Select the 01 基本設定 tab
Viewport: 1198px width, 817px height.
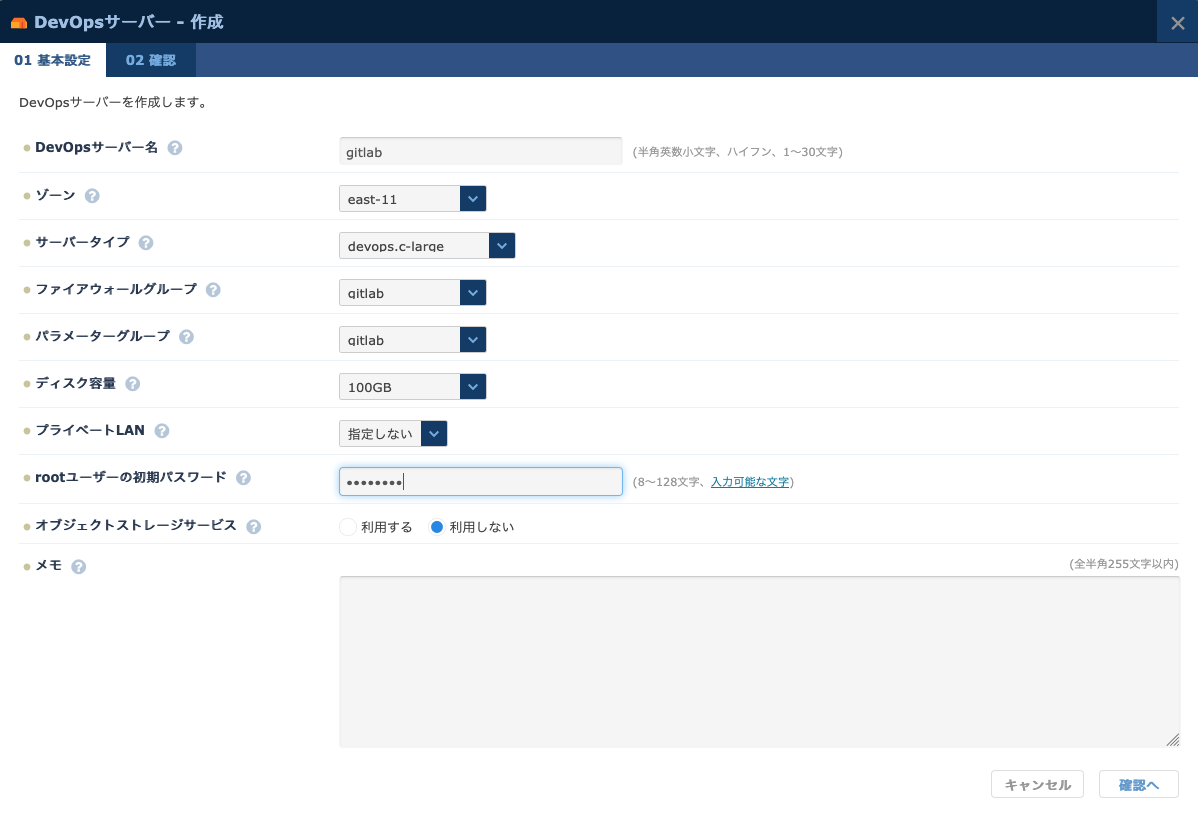click(x=52, y=60)
